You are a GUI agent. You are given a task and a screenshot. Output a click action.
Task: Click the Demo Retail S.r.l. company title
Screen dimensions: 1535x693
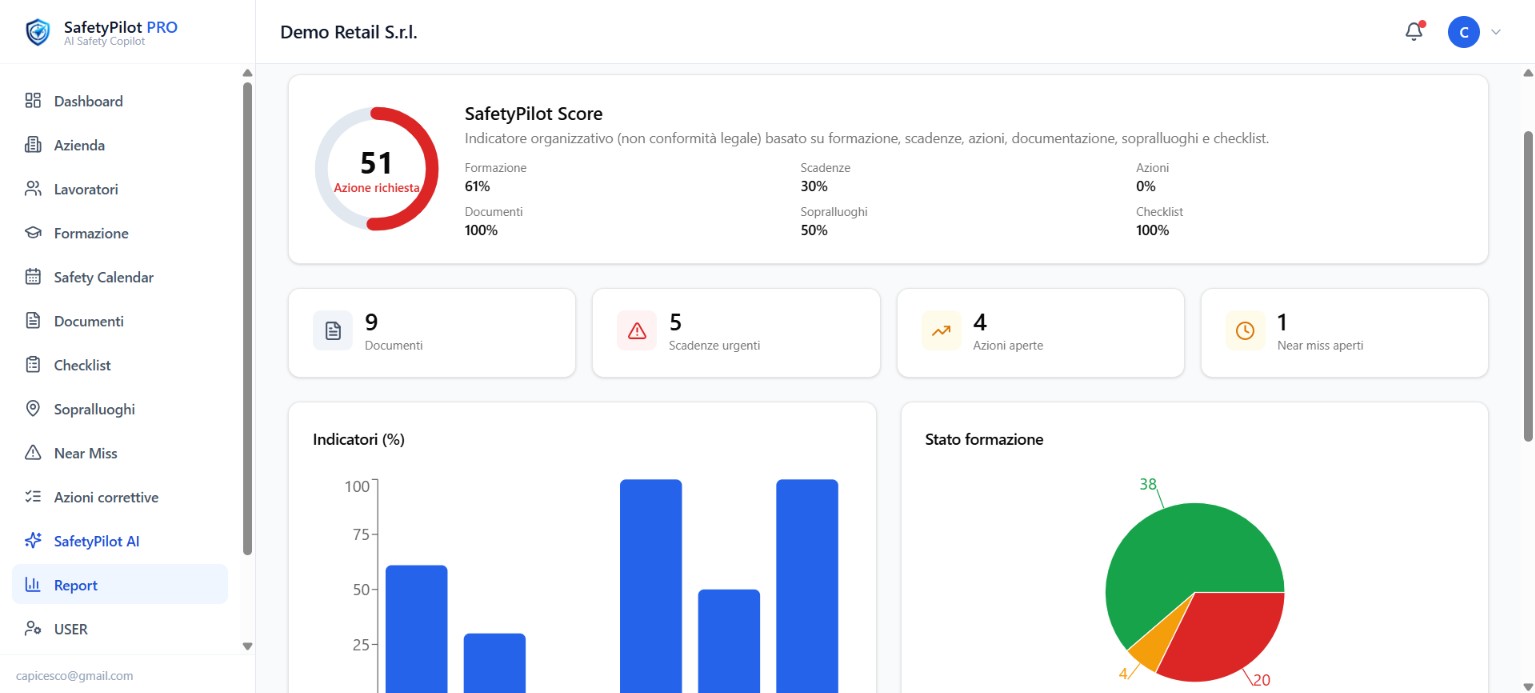[x=348, y=32]
